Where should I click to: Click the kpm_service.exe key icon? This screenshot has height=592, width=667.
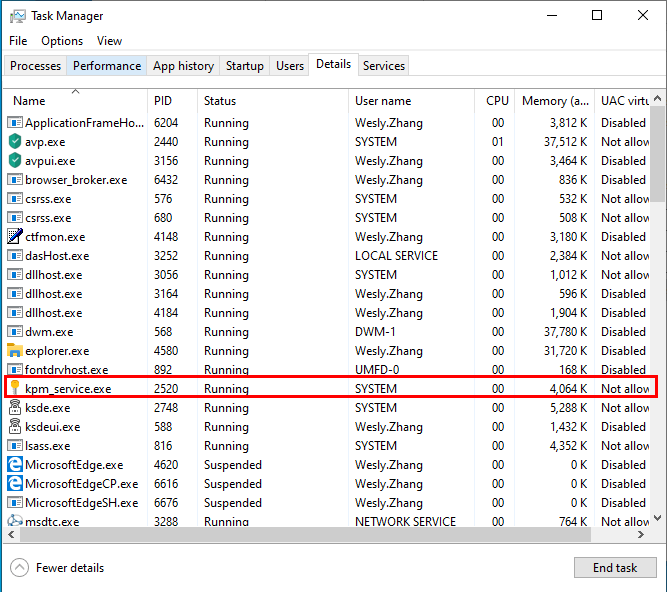tap(15, 389)
